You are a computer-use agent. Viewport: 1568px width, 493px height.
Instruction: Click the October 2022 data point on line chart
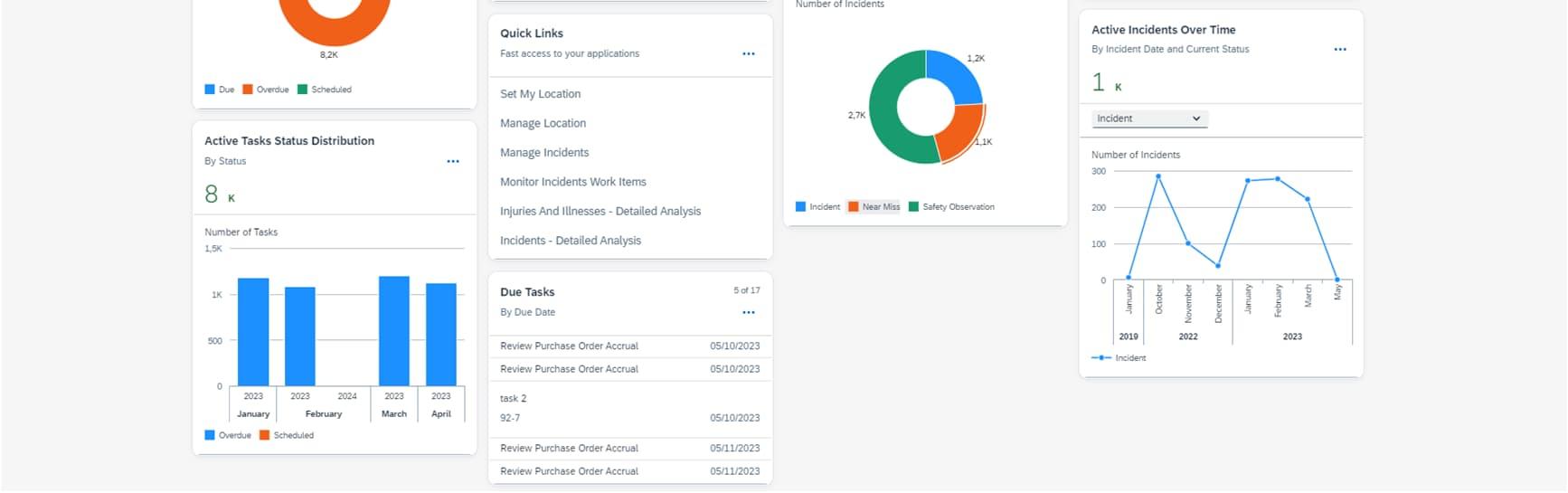click(1158, 176)
